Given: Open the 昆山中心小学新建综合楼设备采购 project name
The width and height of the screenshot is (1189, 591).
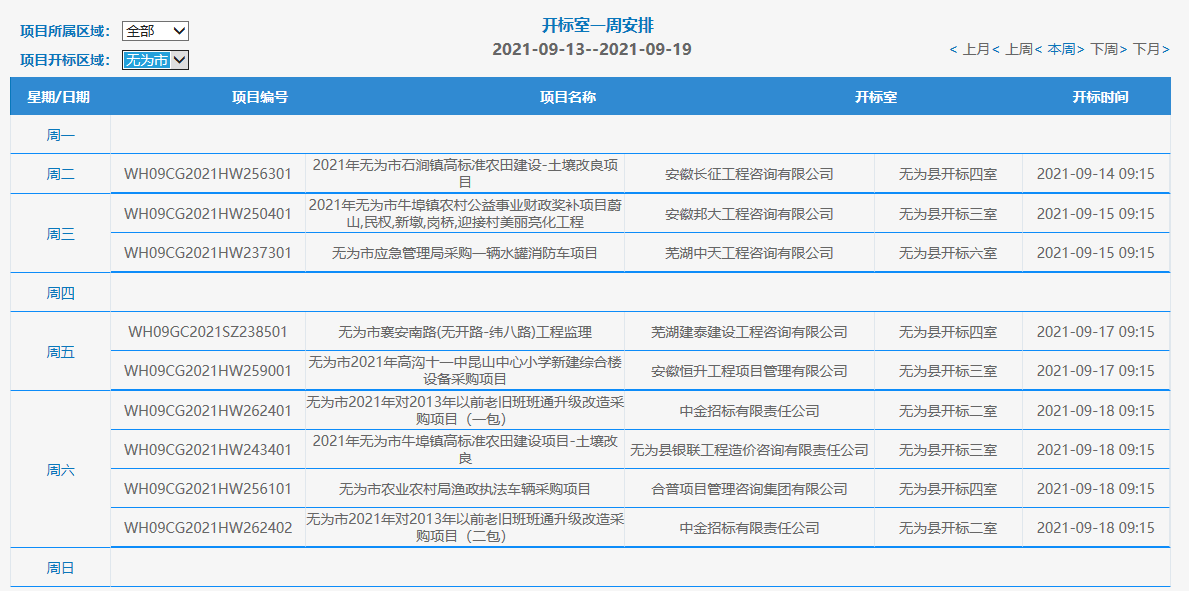Looking at the screenshot, I should [x=465, y=371].
